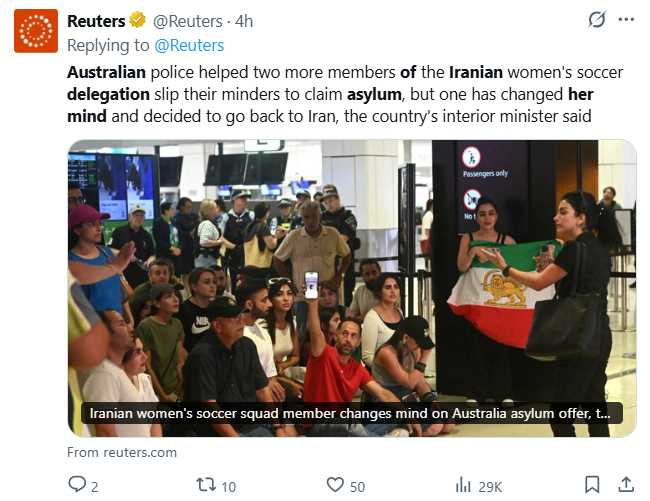Image resolution: width=650 pixels, height=501 pixels.
Task: Bookmark this Reuters tweet
Action: coord(592,484)
